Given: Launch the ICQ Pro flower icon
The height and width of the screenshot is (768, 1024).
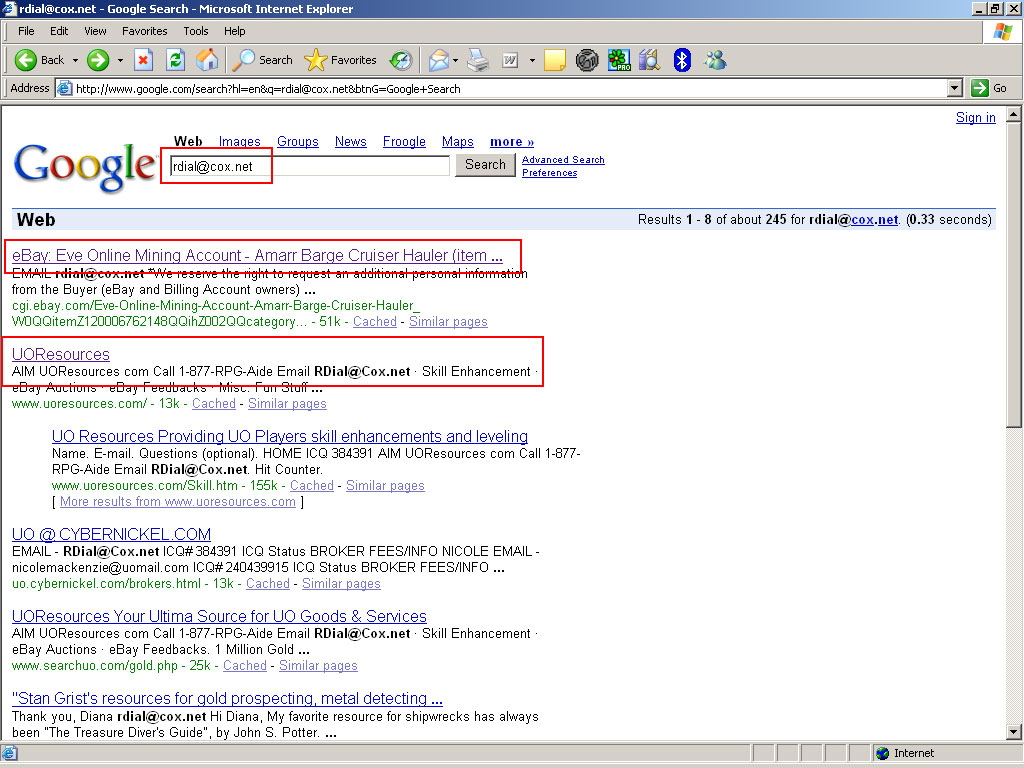Looking at the screenshot, I should click(x=618, y=60).
